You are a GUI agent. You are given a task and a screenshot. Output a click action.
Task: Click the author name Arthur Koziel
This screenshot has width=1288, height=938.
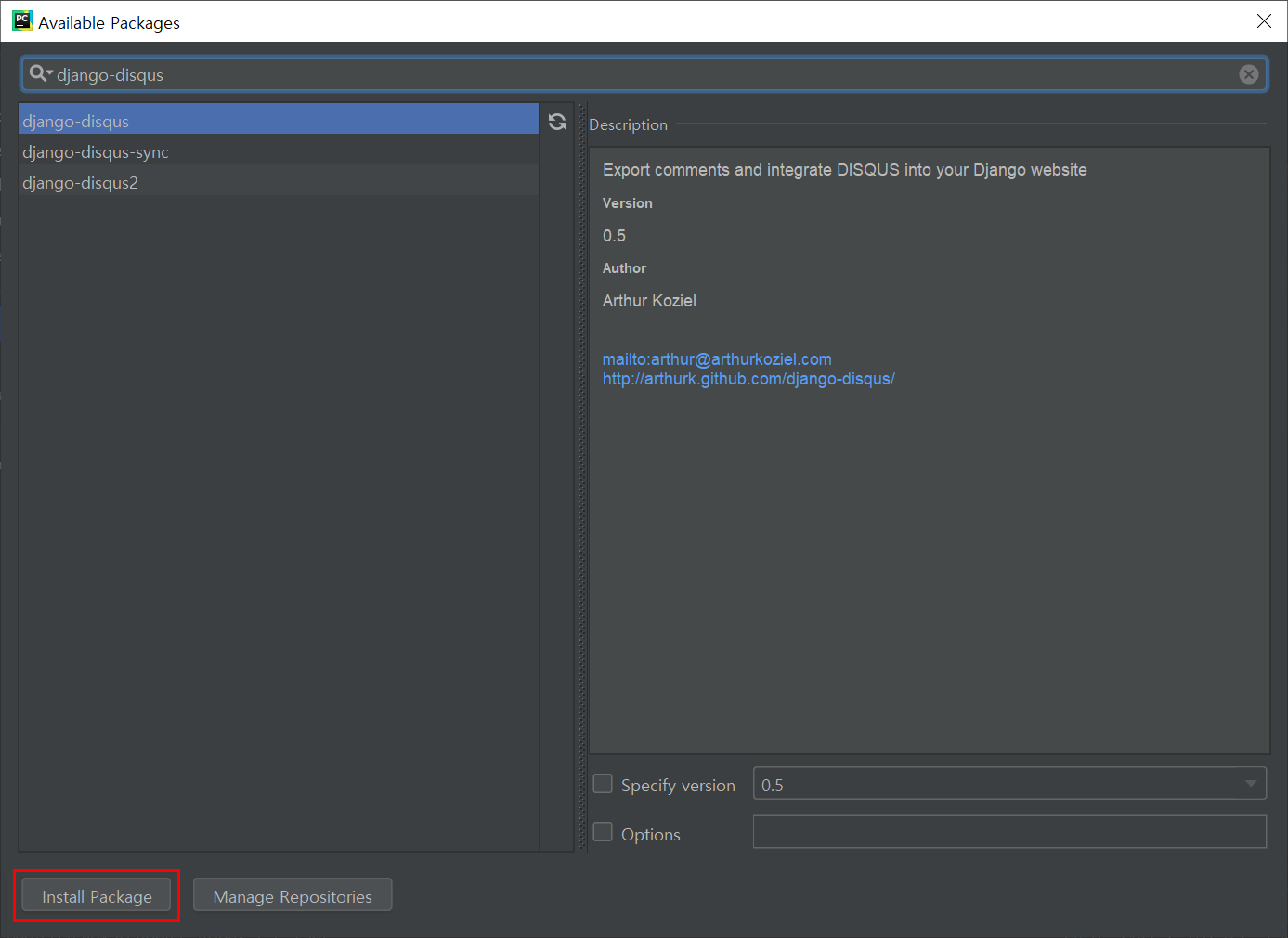point(649,301)
